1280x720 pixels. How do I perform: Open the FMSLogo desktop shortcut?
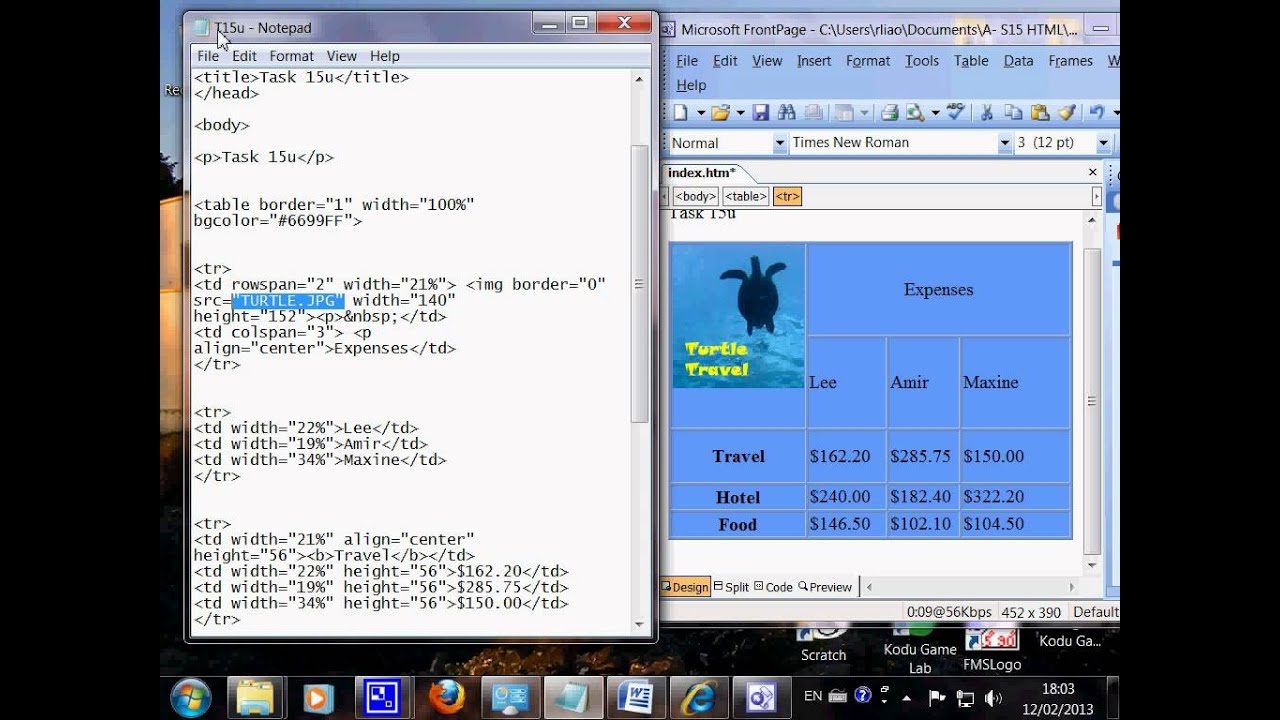tap(992, 648)
